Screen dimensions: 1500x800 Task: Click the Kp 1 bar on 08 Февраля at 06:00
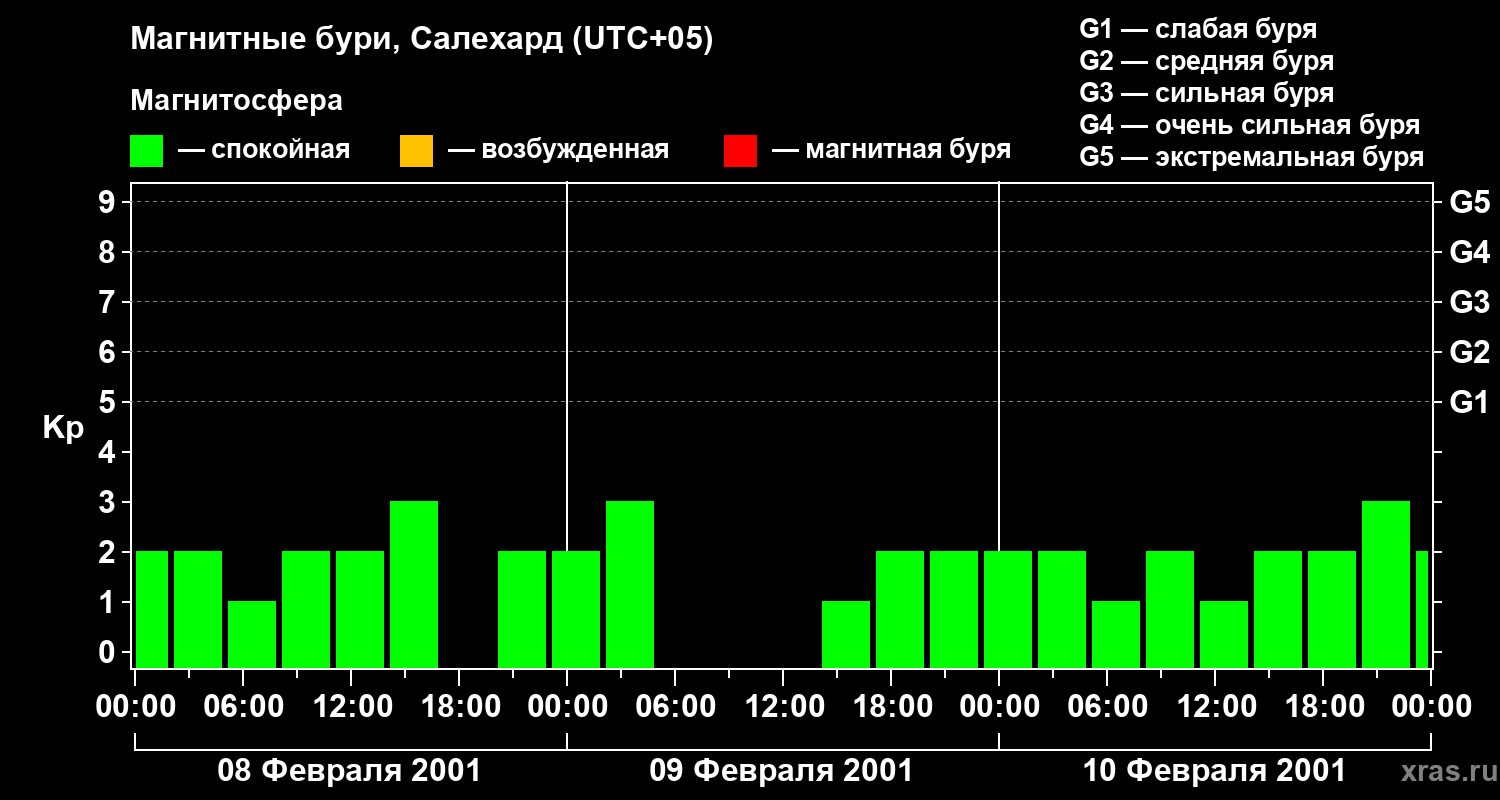point(252,634)
